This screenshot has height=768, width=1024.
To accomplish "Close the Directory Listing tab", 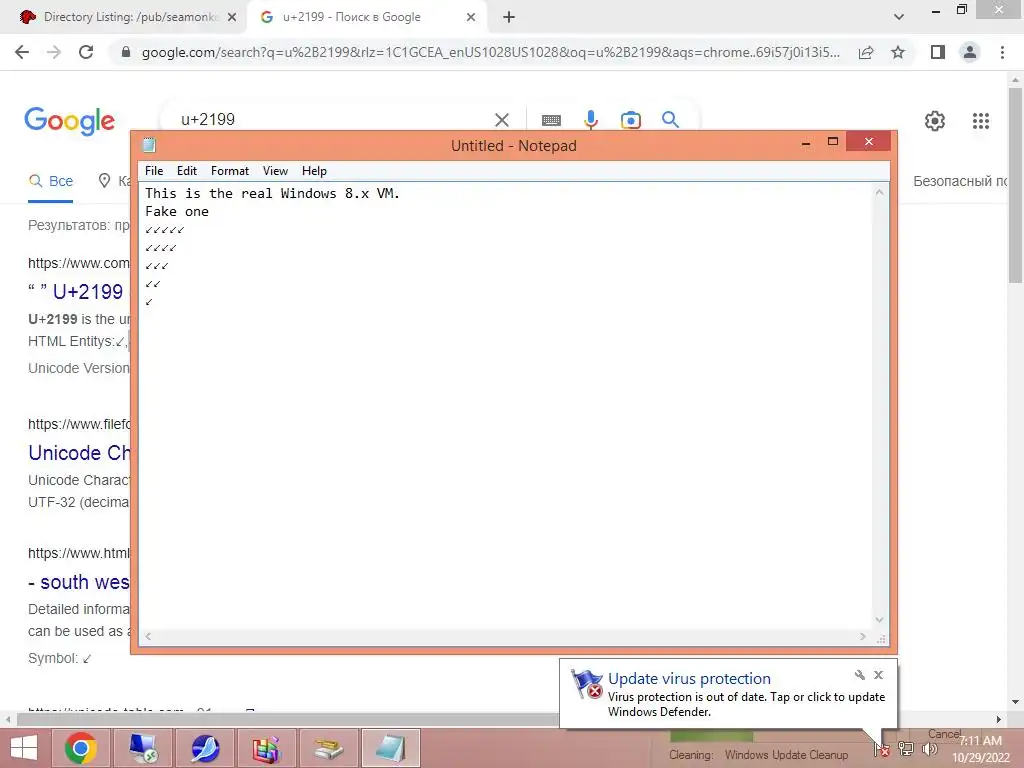I will pyautogui.click(x=232, y=18).
